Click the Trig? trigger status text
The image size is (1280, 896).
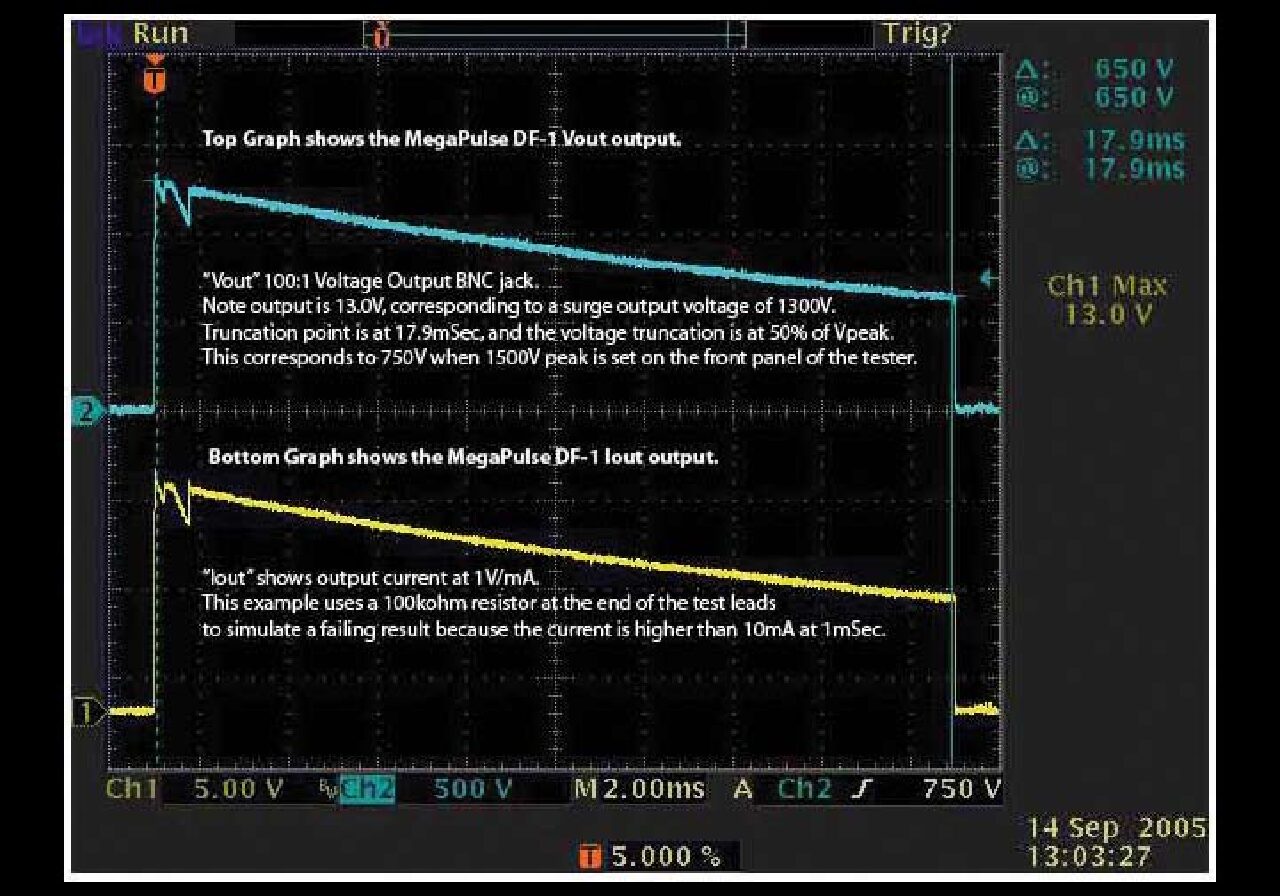917,34
